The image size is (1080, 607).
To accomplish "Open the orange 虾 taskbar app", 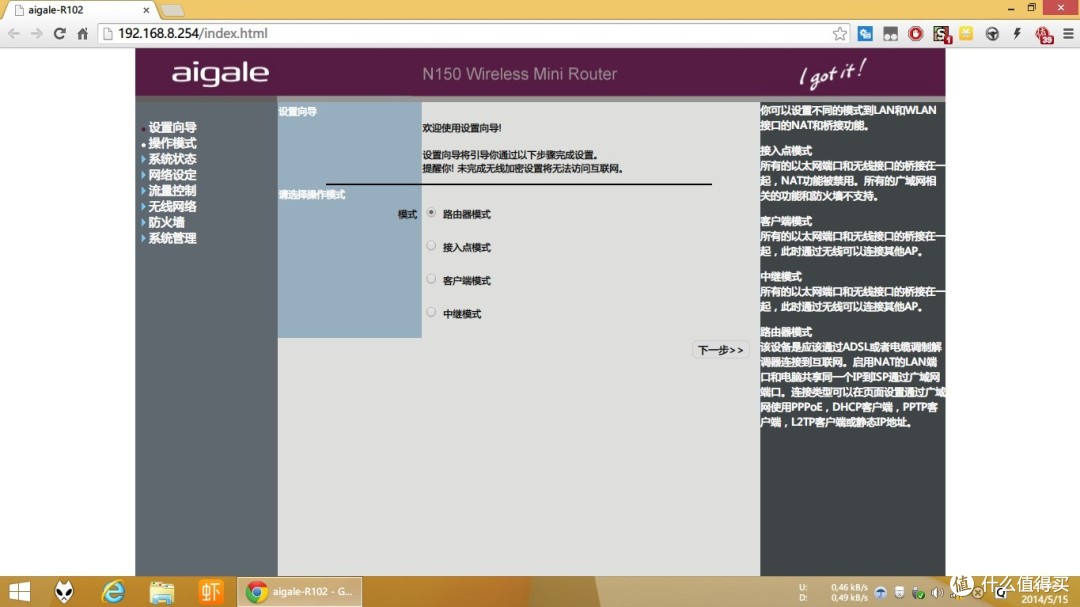I will pos(211,591).
